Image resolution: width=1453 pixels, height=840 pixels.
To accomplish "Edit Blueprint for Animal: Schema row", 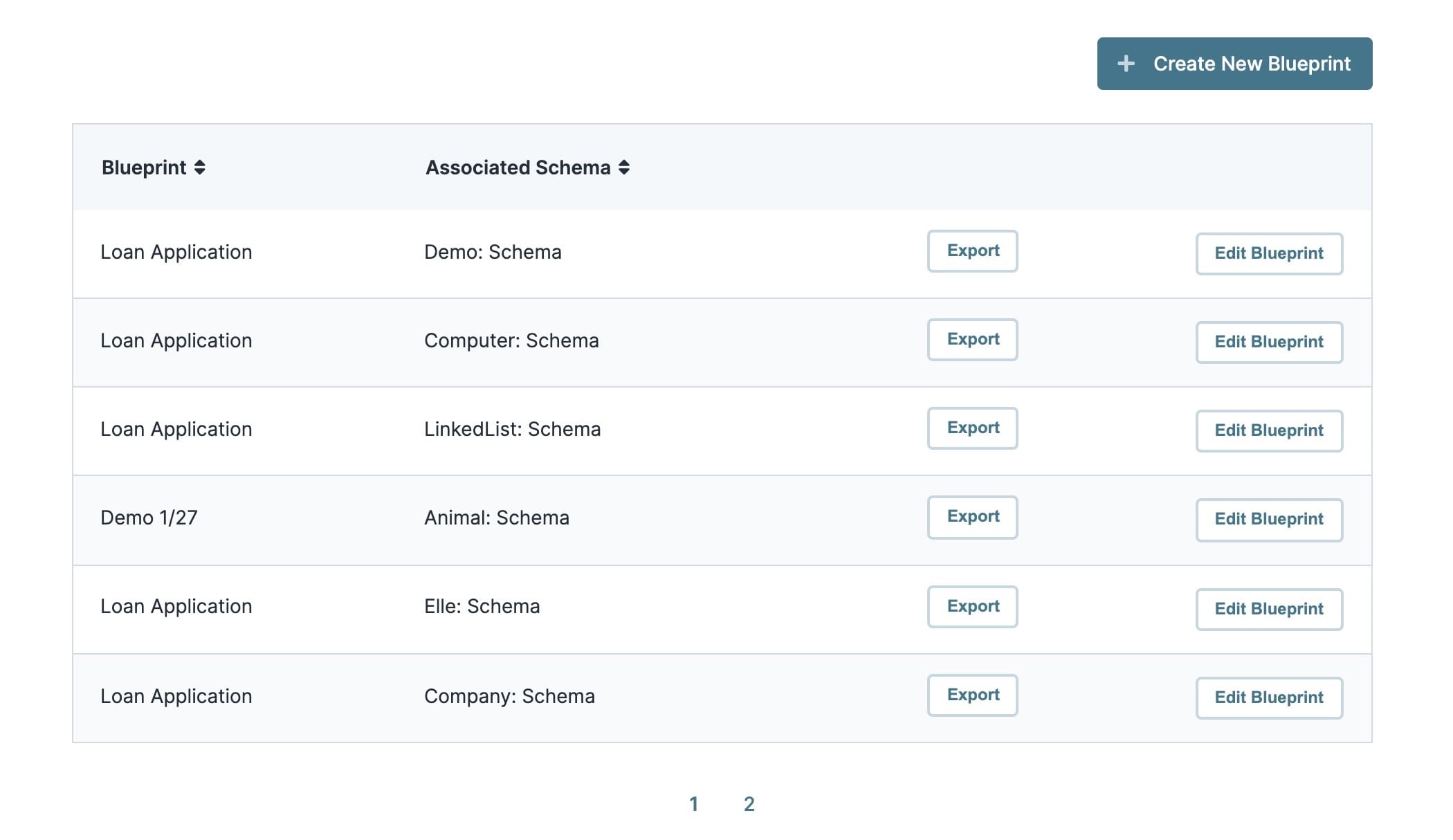I will pos(1269,520).
